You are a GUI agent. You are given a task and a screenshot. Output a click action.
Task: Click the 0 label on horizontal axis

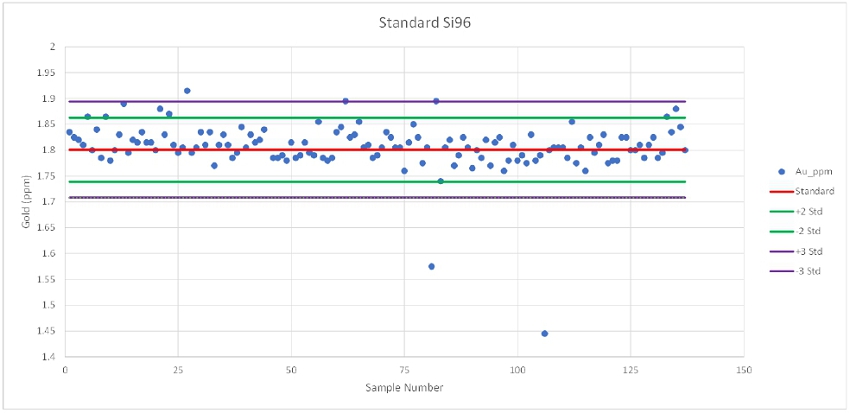pyautogui.click(x=65, y=370)
